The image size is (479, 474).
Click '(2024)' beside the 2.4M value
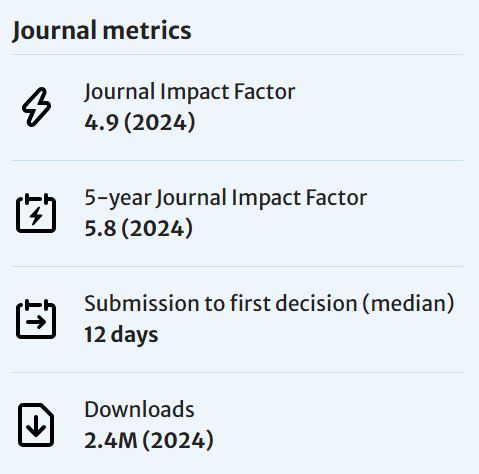(178, 441)
